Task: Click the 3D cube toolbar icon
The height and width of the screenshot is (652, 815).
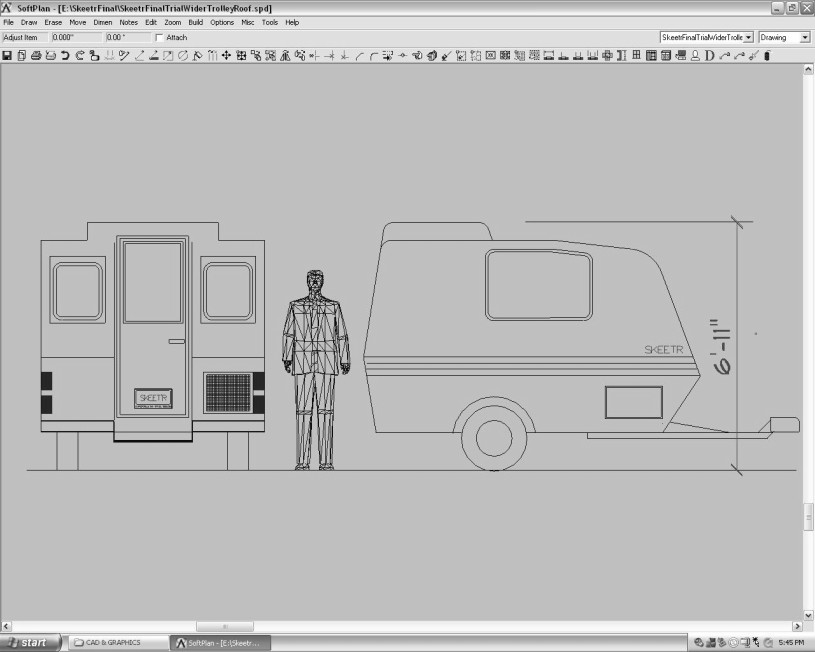Action: pyautogui.click(x=431, y=56)
